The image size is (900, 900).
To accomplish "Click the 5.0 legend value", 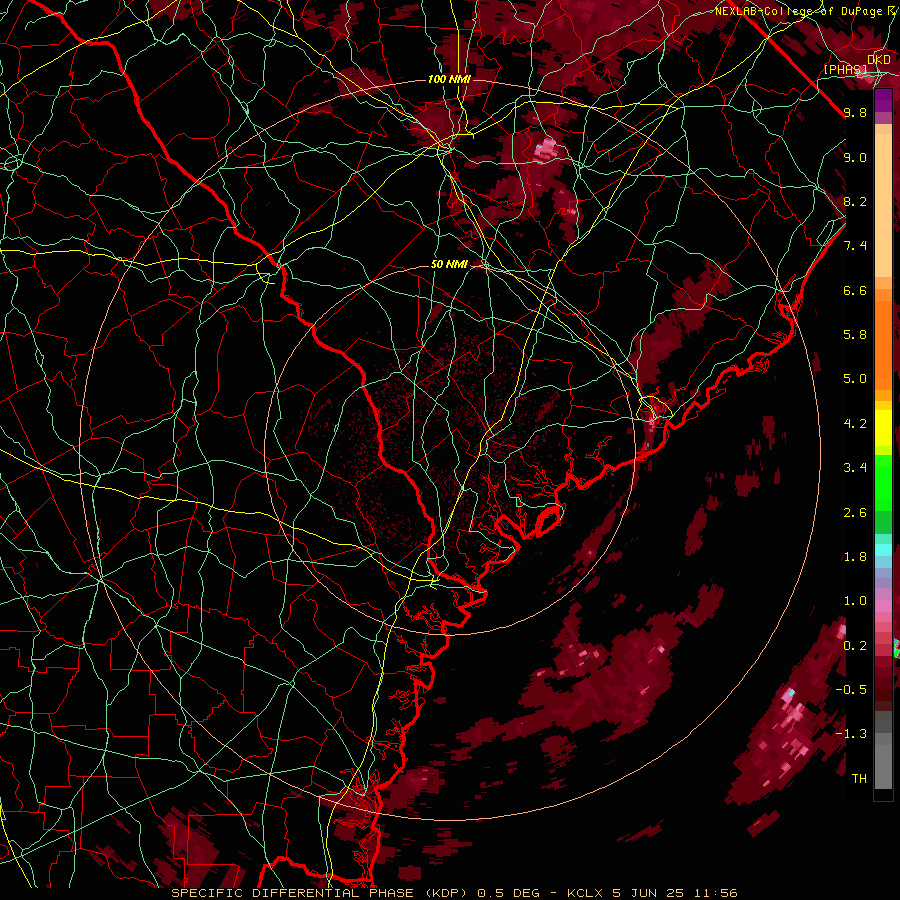I will (855, 379).
